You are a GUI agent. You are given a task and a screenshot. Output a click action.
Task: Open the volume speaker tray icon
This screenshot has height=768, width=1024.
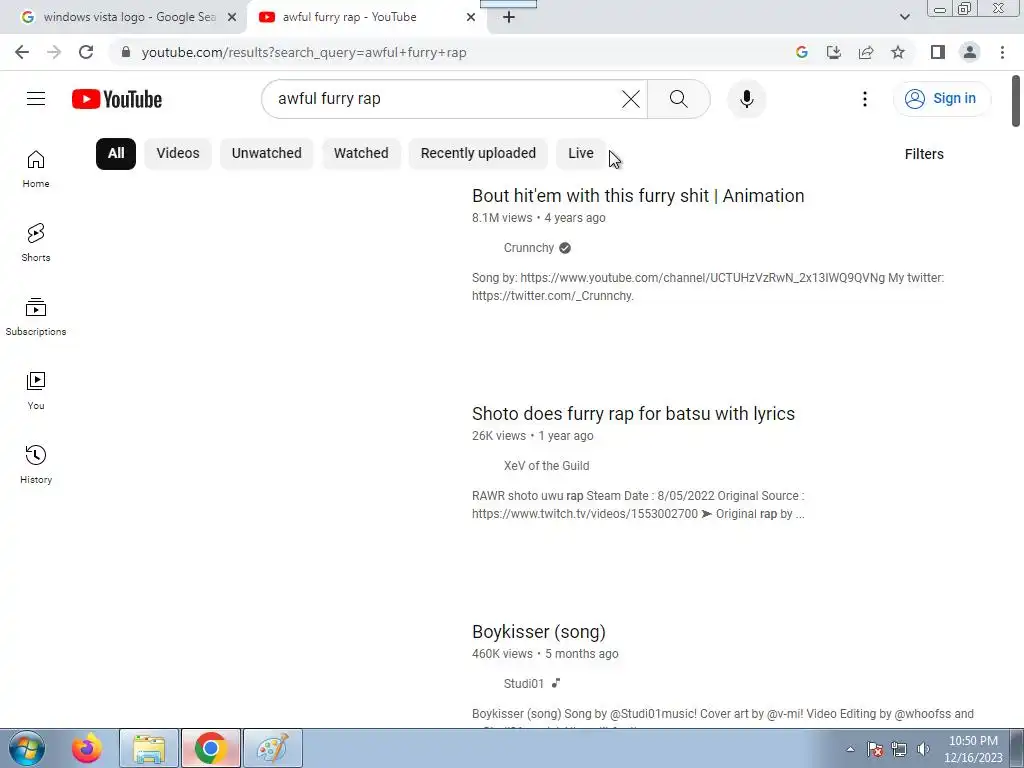click(x=923, y=749)
